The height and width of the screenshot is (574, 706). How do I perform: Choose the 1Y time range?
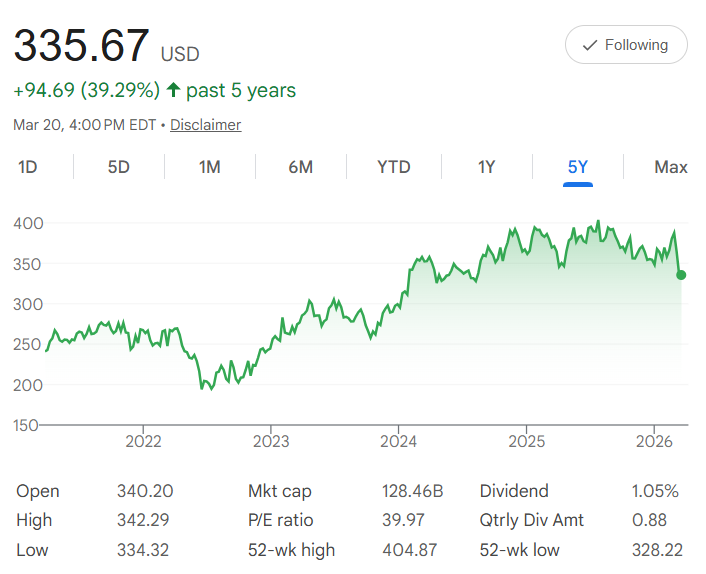[x=486, y=167]
